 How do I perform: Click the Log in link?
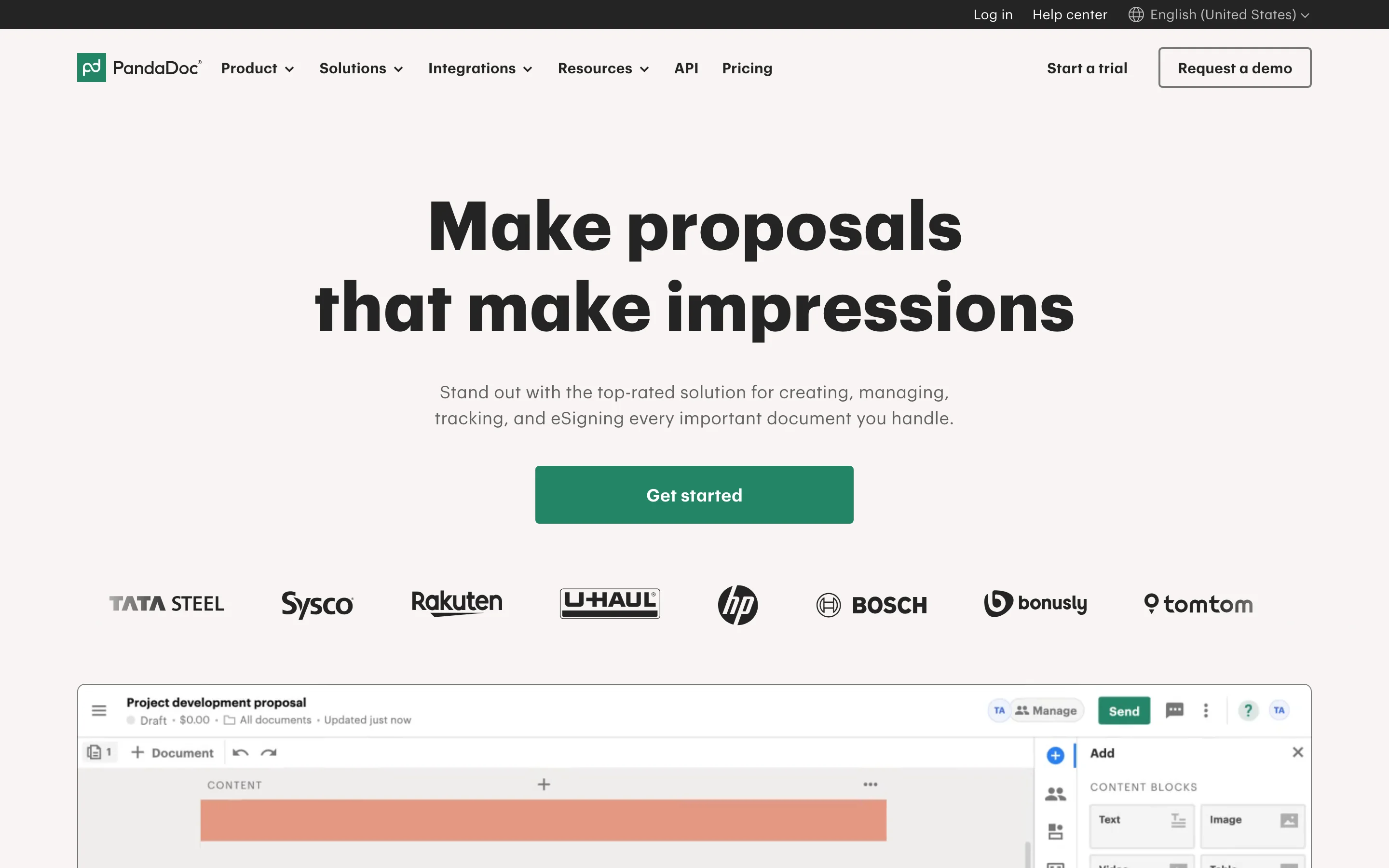(x=993, y=14)
